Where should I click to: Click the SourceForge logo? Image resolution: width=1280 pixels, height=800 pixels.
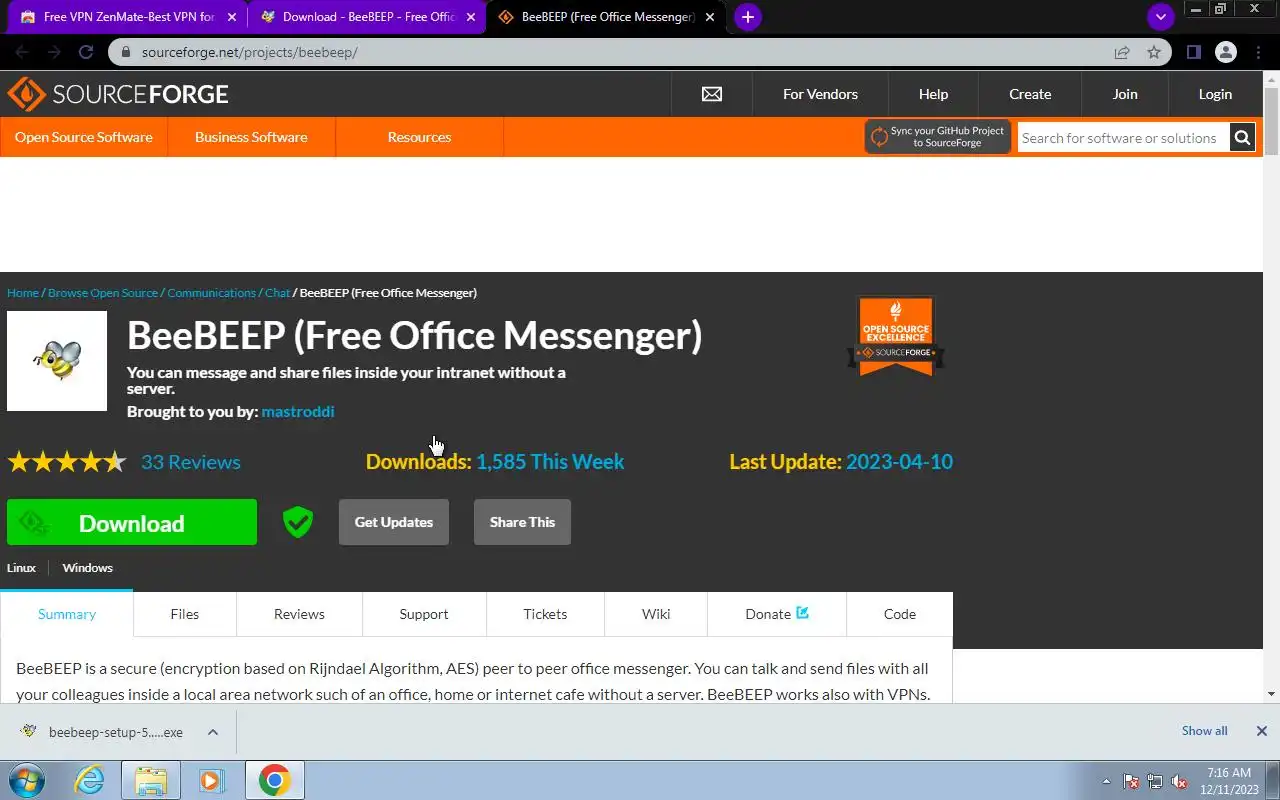pos(118,94)
